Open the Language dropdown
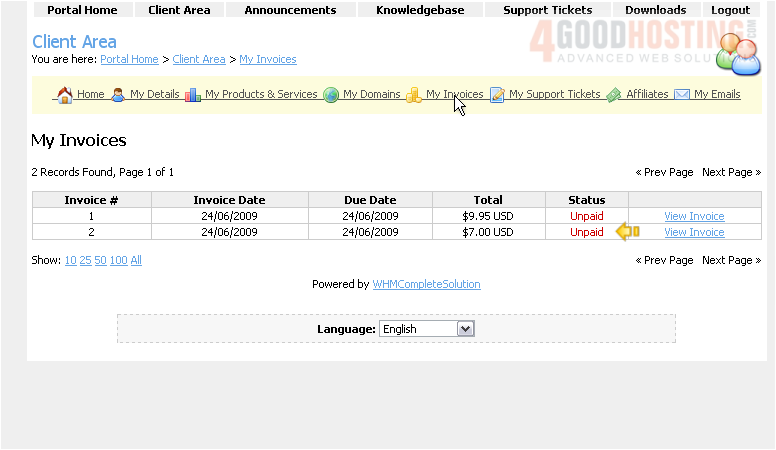Screen dimensions: 776x450 pos(426,329)
